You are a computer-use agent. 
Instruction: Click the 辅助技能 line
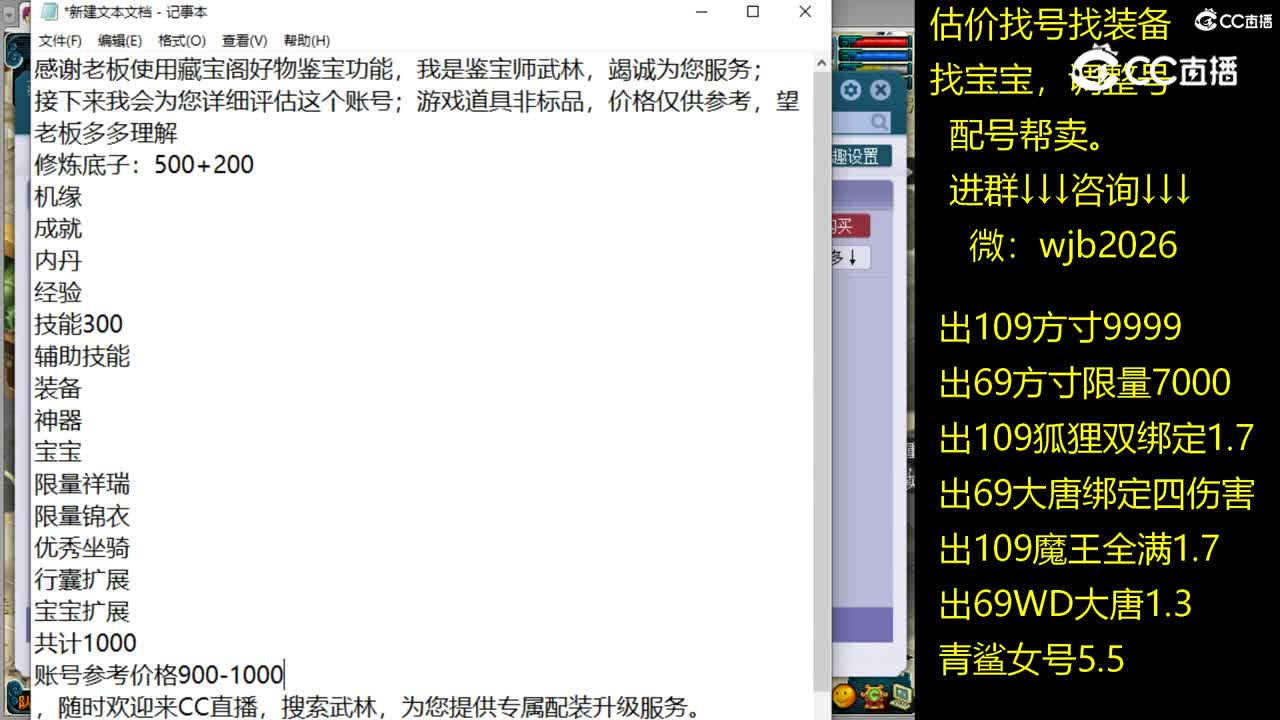[x=82, y=356]
